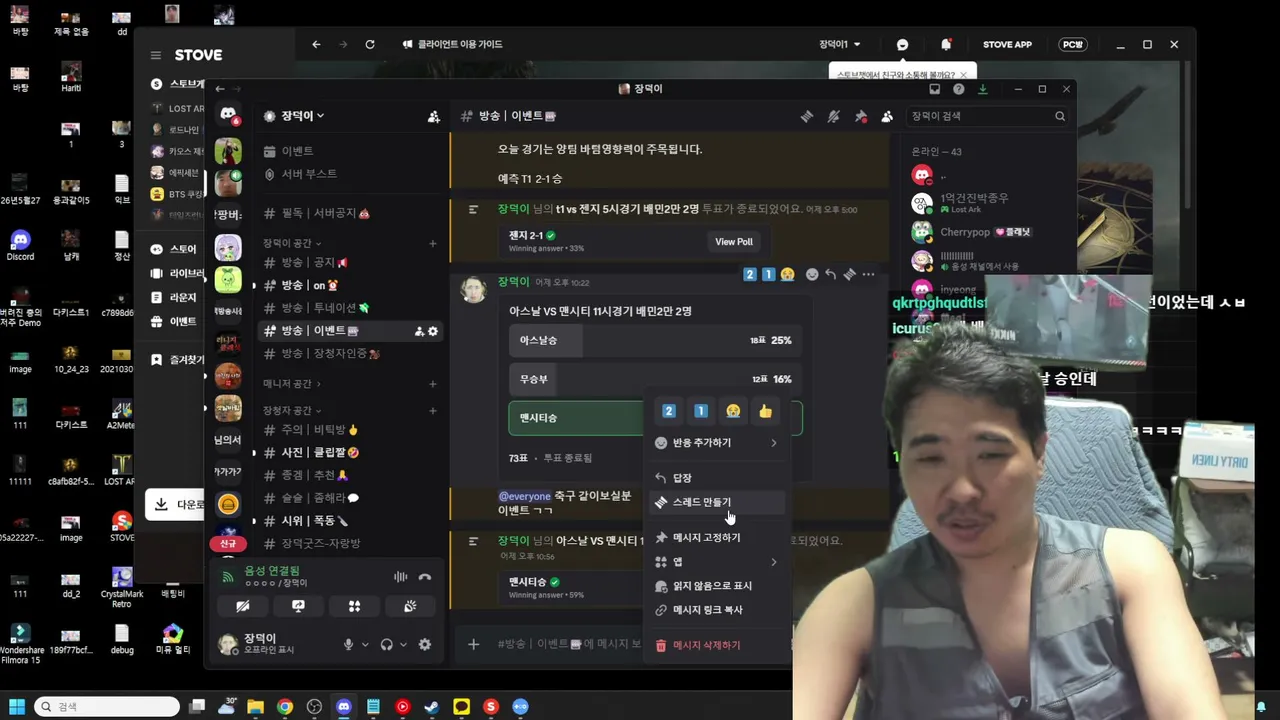Select 읽지 않음으로 표시 menu item

coord(717,586)
